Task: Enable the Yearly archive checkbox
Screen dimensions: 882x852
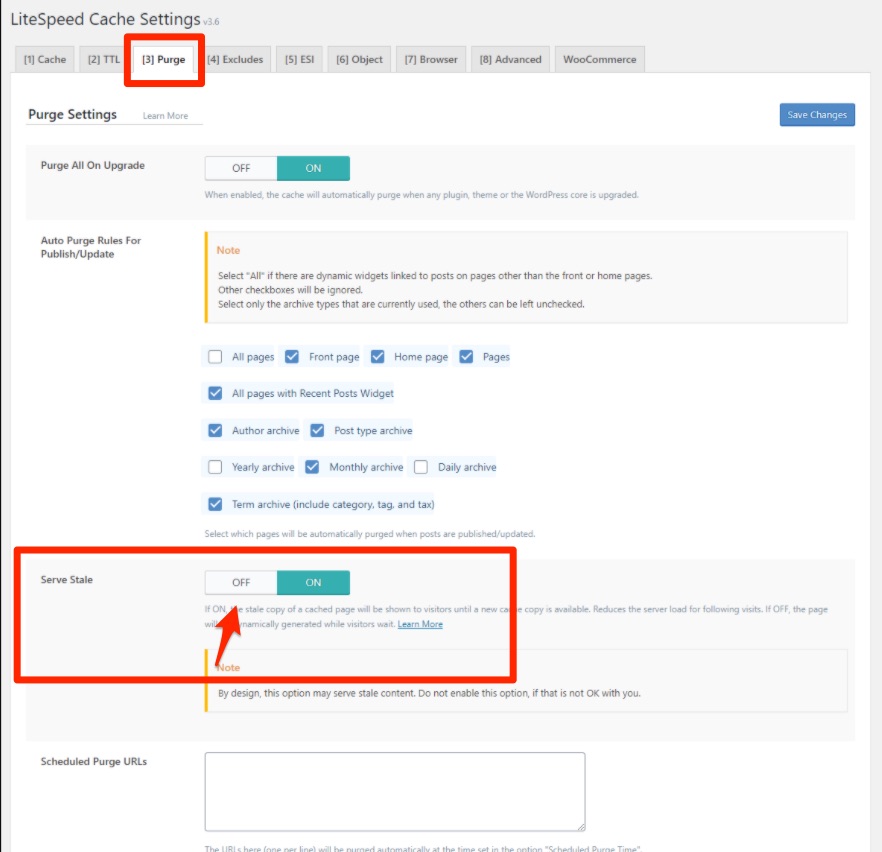Action: click(215, 467)
